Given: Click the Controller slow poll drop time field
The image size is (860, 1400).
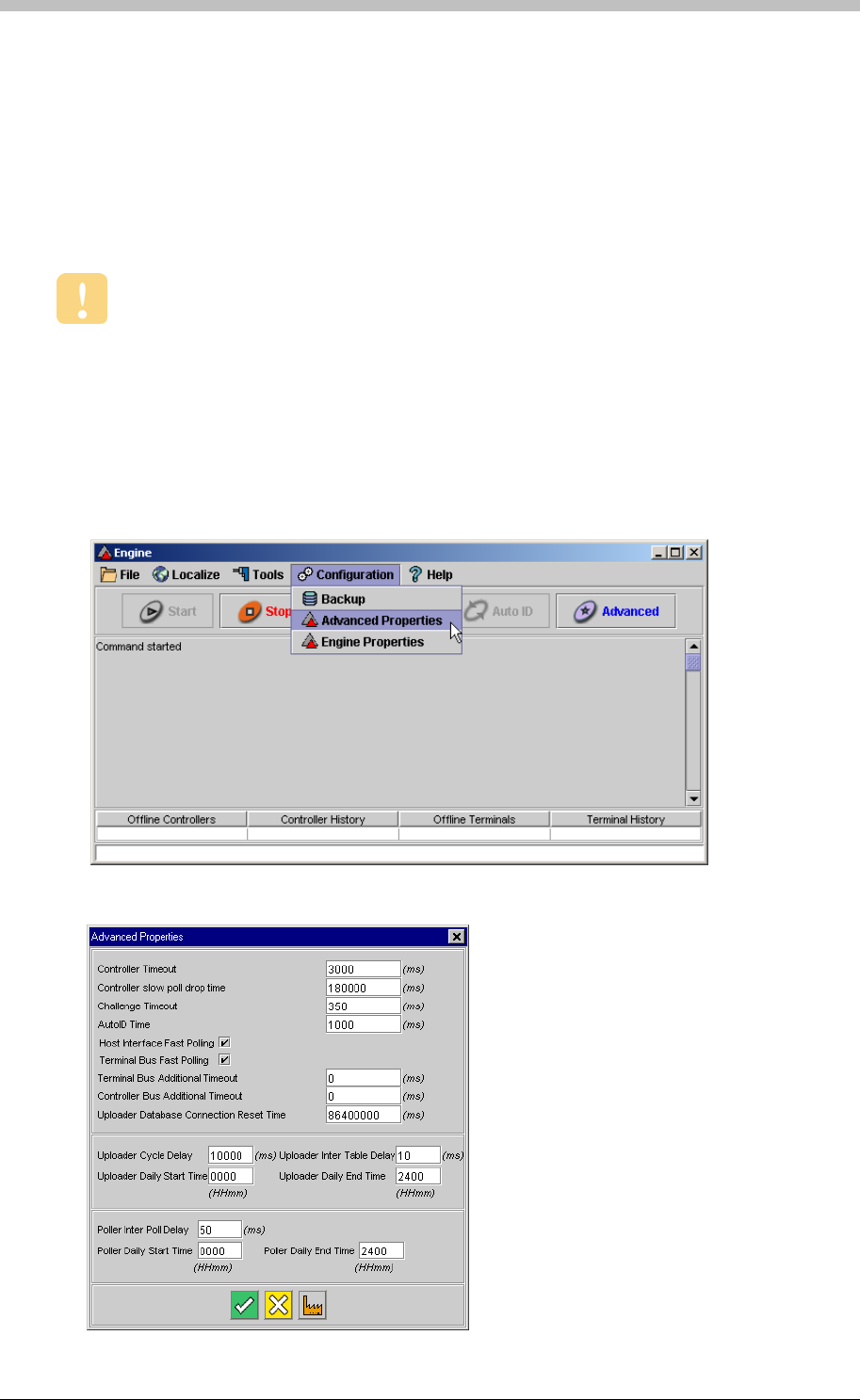Looking at the screenshot, I should (x=364, y=988).
